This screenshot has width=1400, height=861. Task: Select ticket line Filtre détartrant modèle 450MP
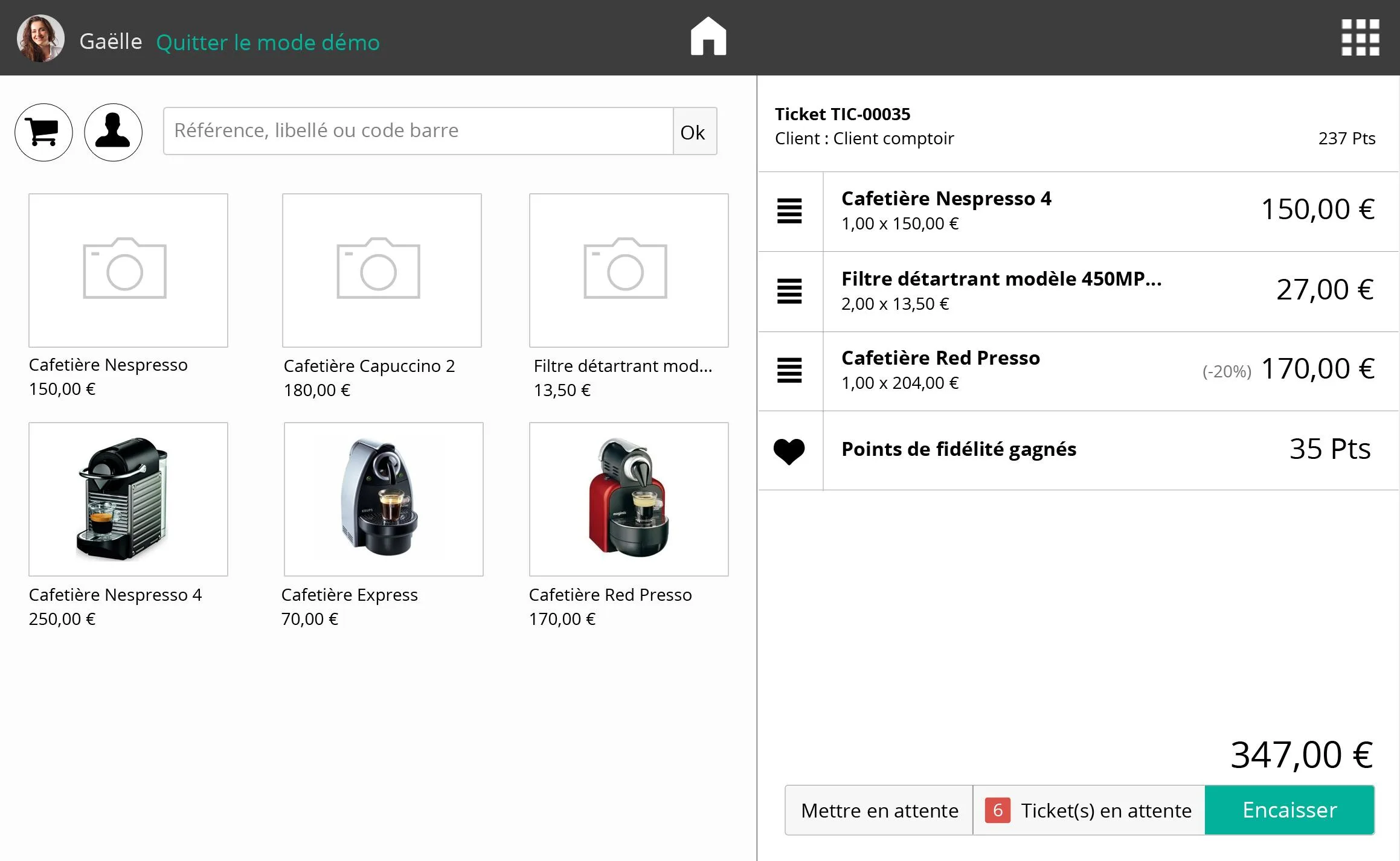coord(1079,292)
